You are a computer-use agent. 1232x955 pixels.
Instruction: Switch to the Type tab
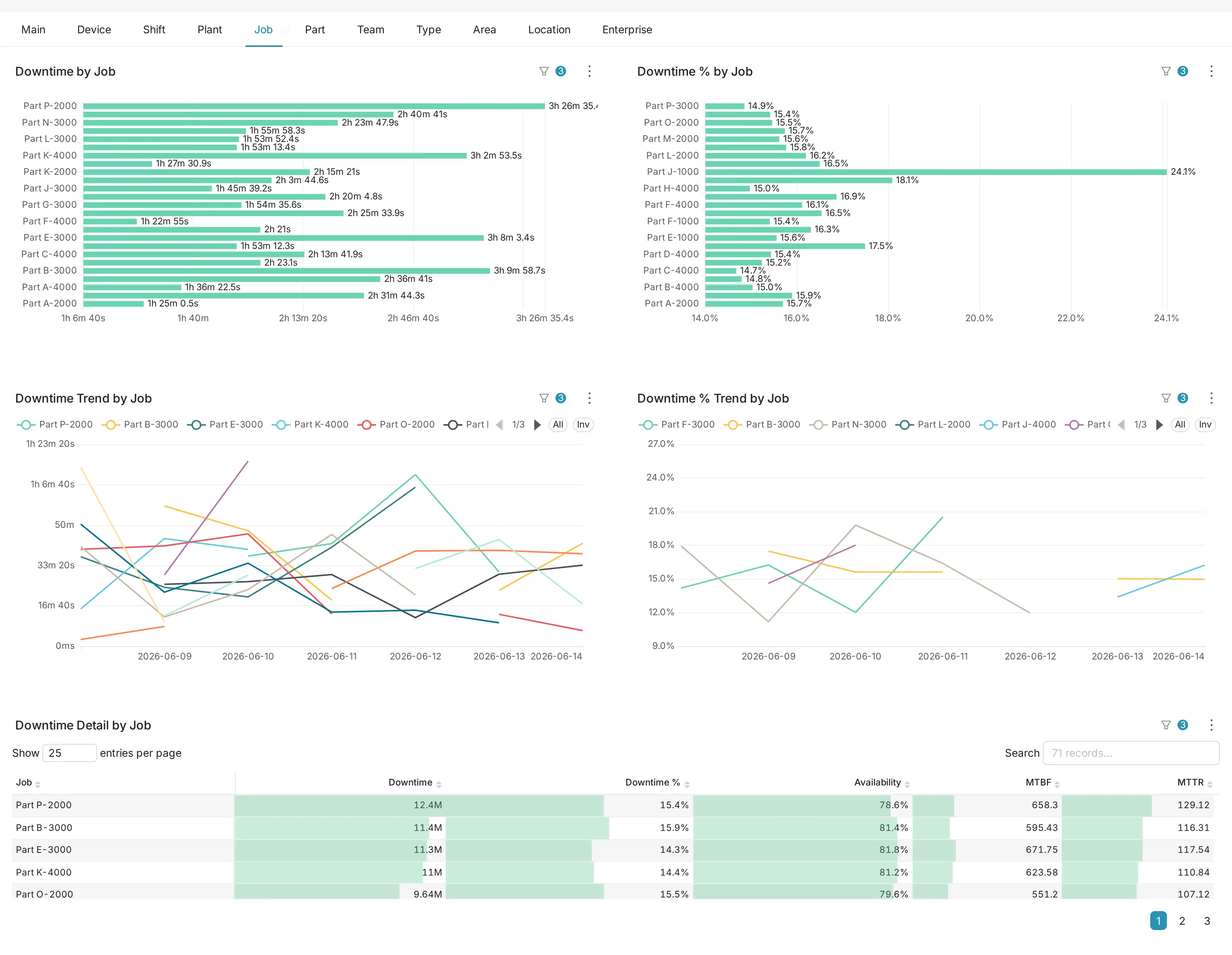tap(429, 30)
